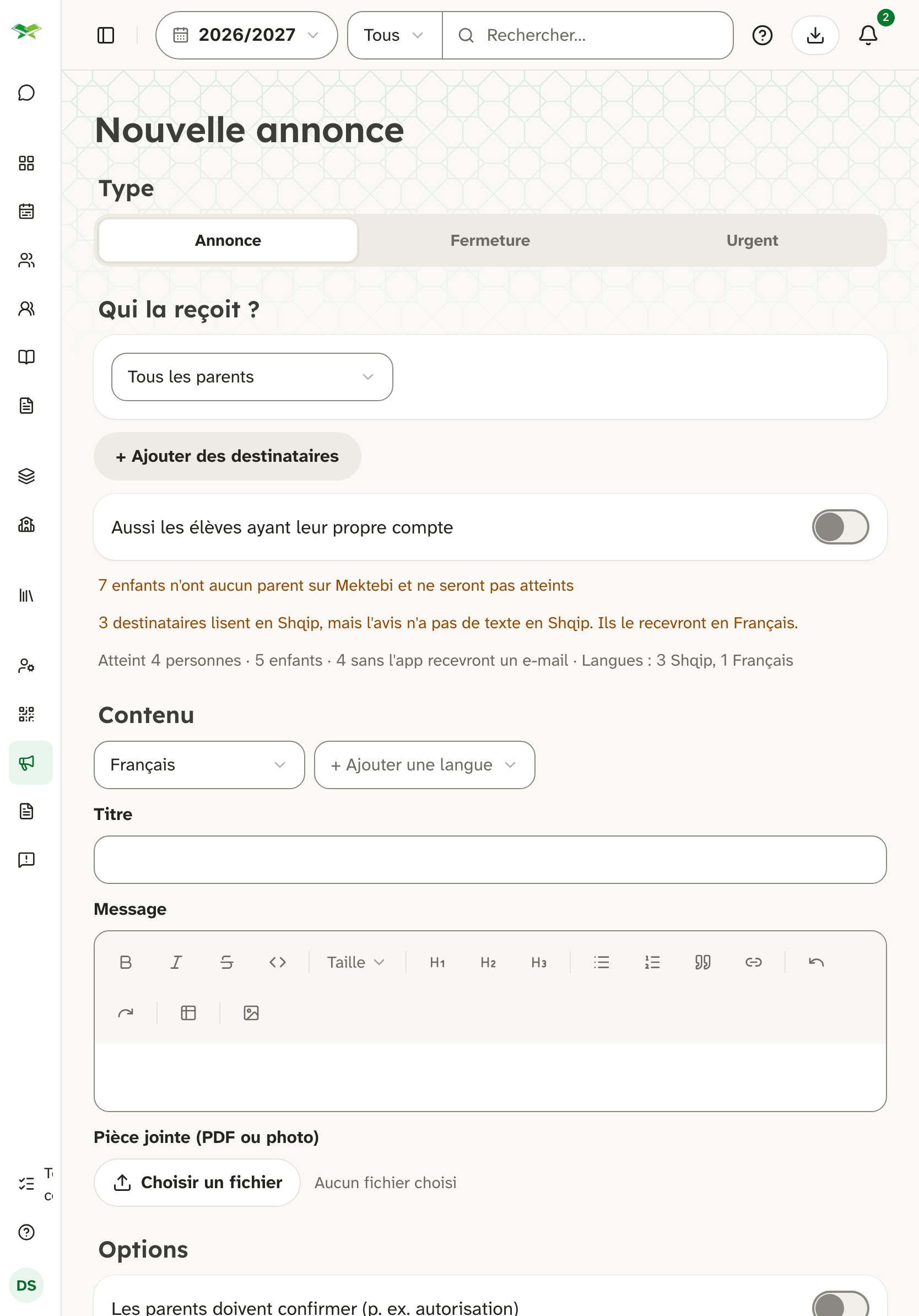Insert image in message editor
Viewport: 919px width, 1316px height.
click(251, 1013)
